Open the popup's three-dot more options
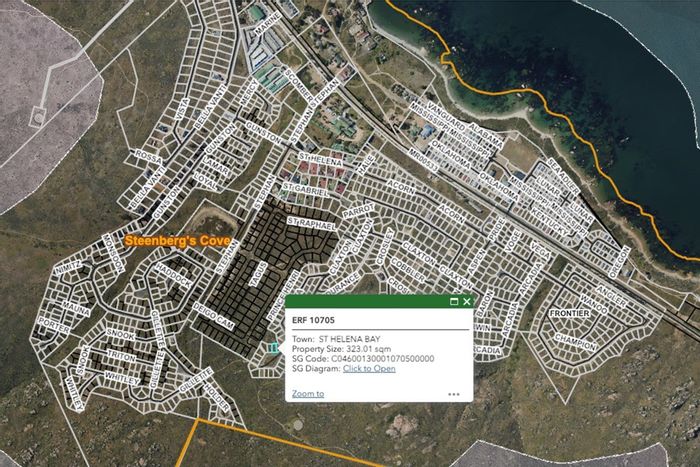Image resolution: width=700 pixels, height=467 pixels. click(x=454, y=394)
